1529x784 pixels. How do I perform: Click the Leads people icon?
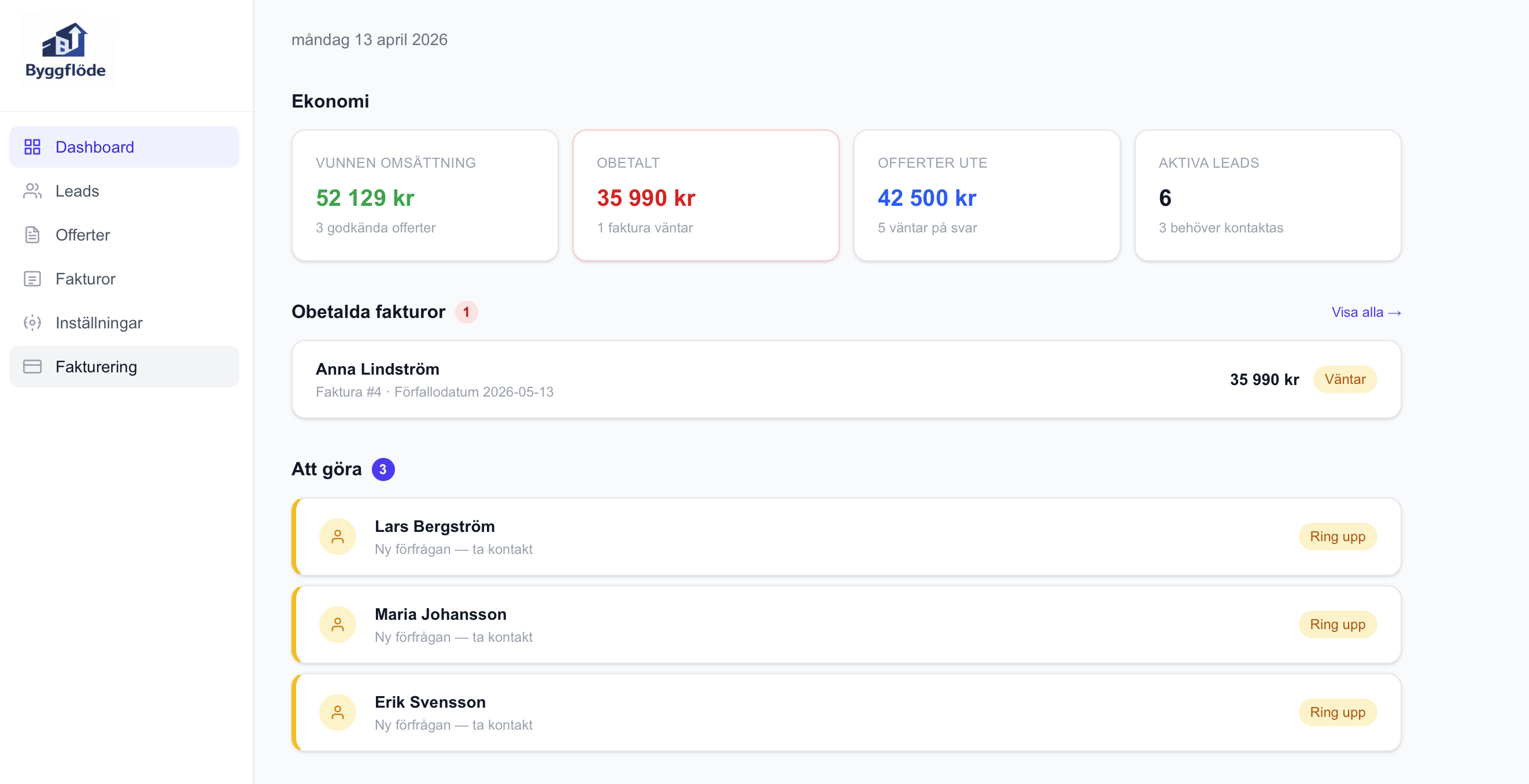[x=32, y=191]
